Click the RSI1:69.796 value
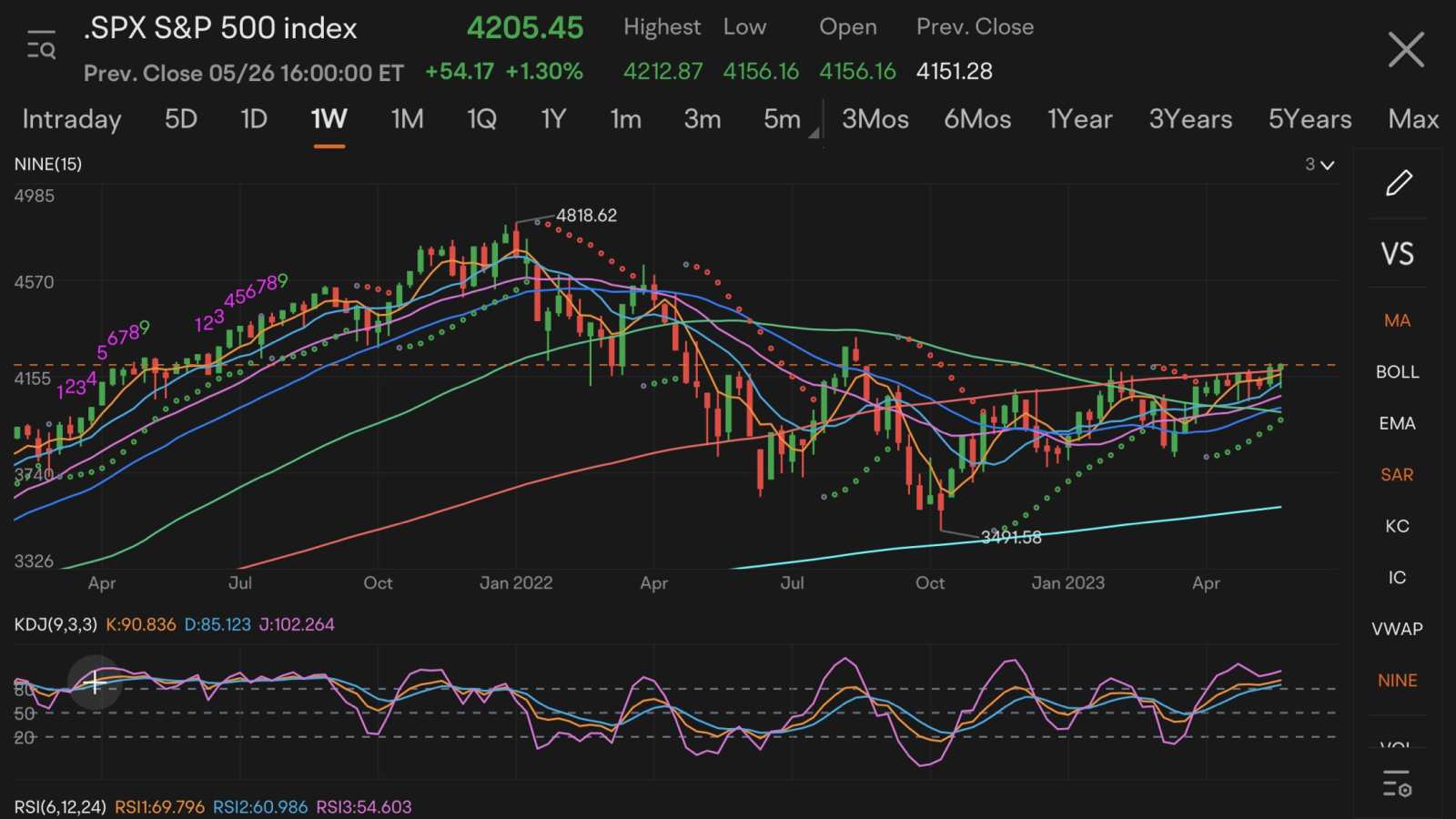Image resolution: width=1456 pixels, height=819 pixels. click(160, 807)
